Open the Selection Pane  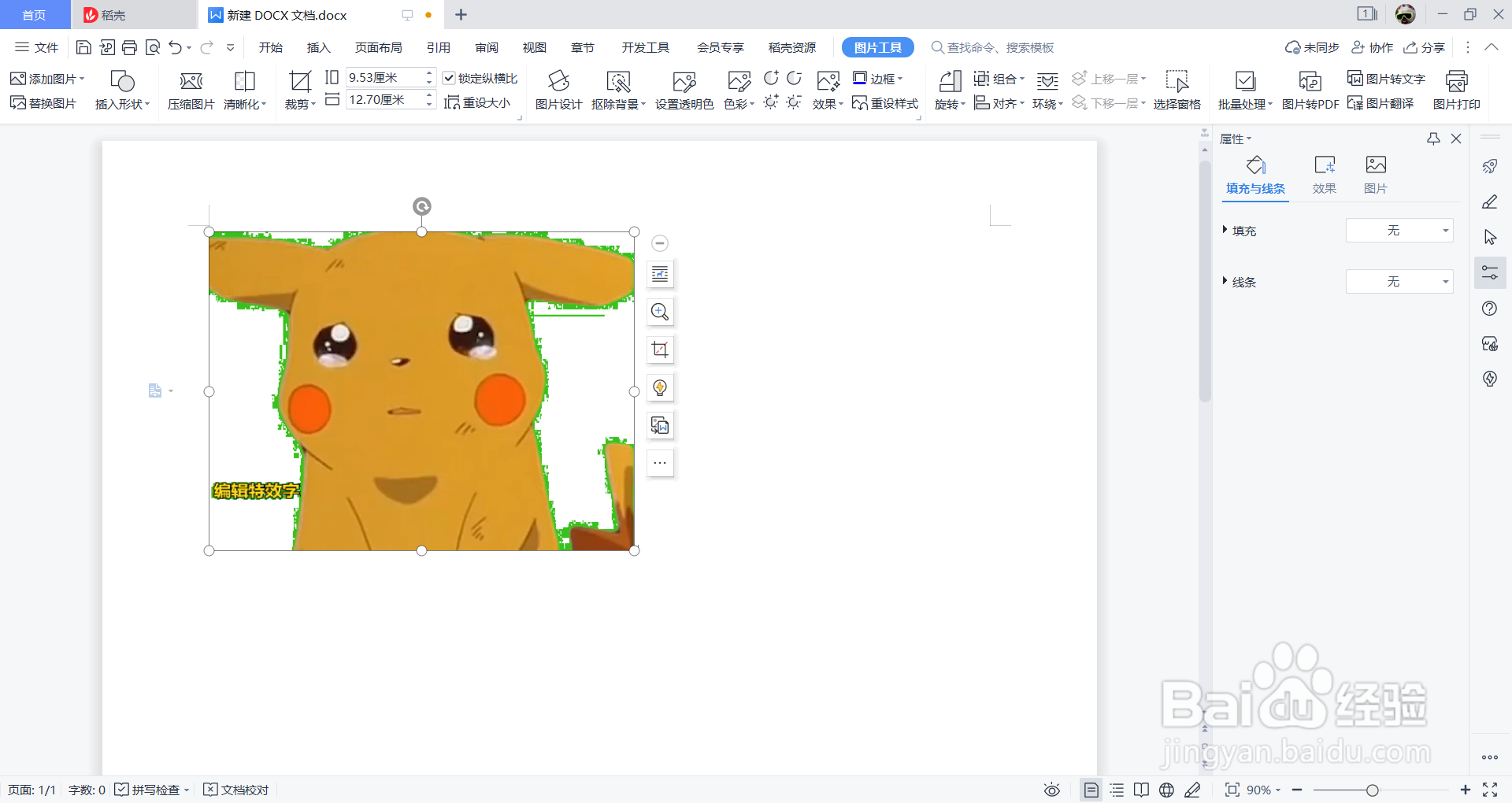1177,91
